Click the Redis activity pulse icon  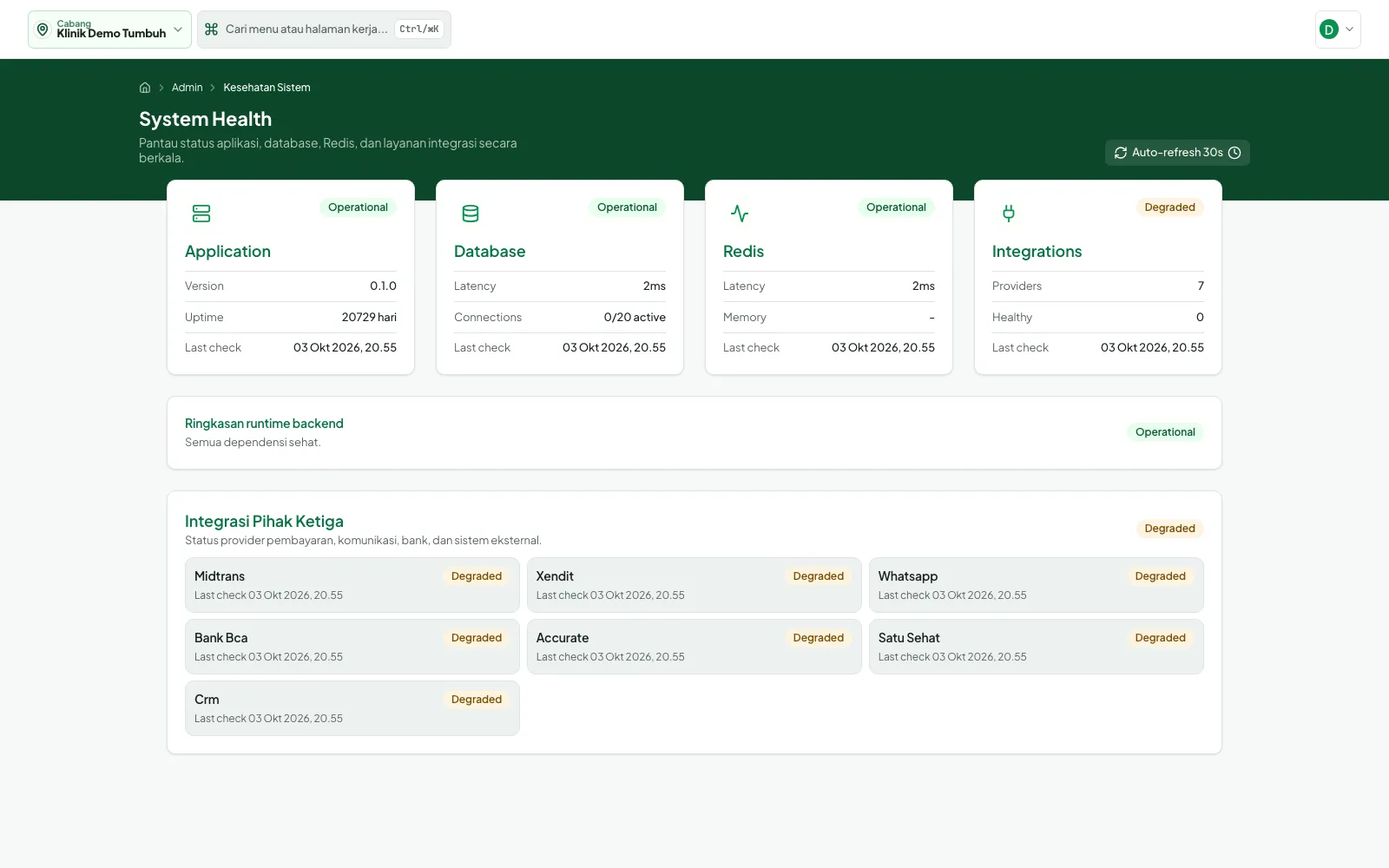tap(740, 214)
